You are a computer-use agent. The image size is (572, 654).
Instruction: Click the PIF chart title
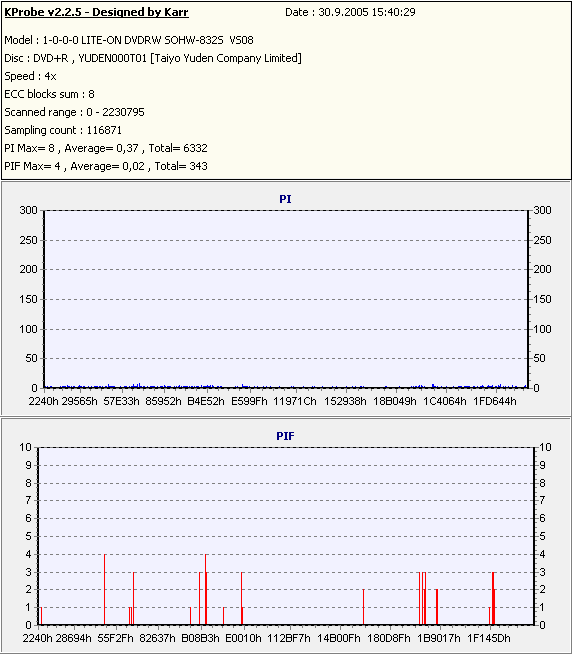(x=285, y=436)
